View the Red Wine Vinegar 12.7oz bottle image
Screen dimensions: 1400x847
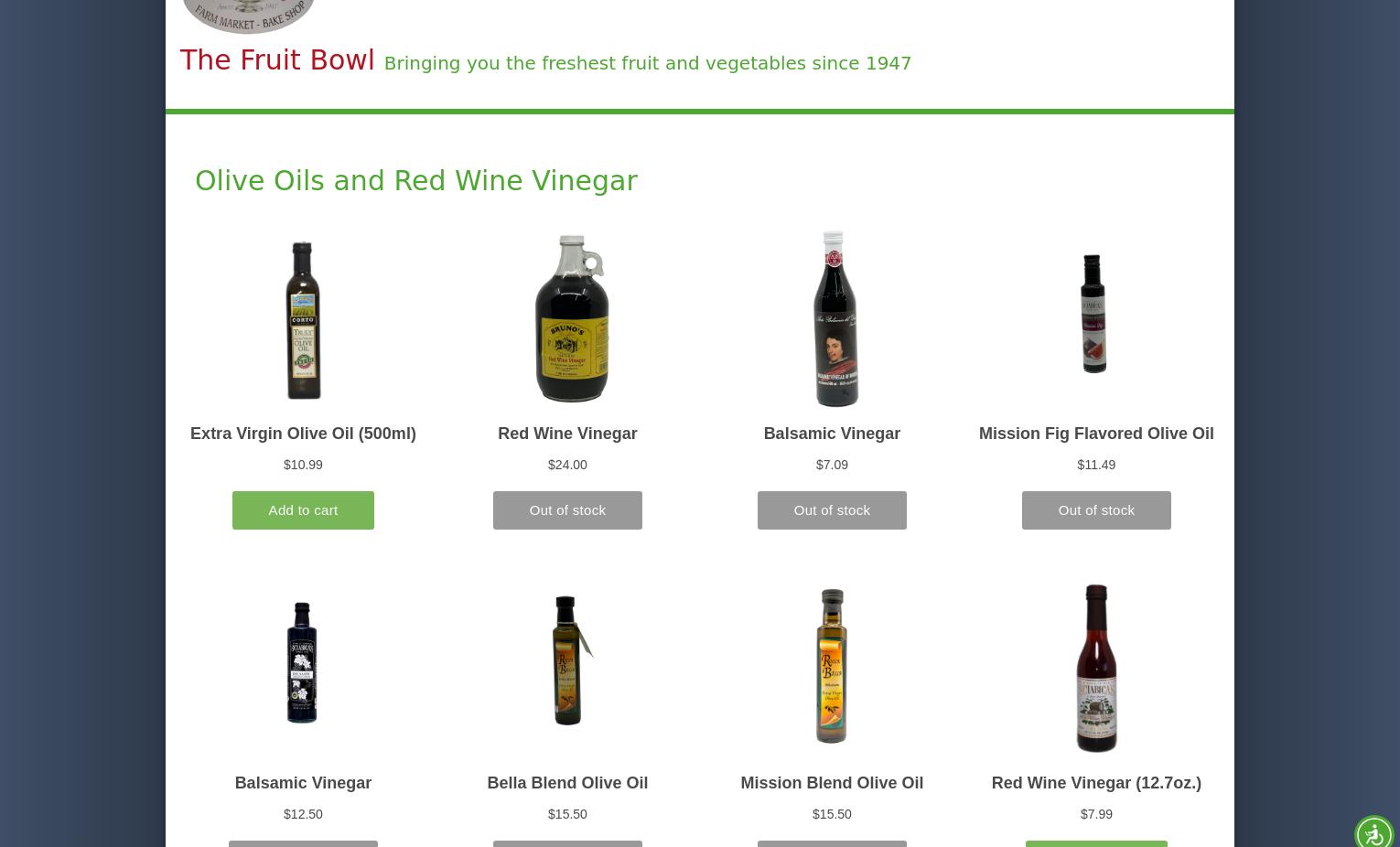point(1095,669)
